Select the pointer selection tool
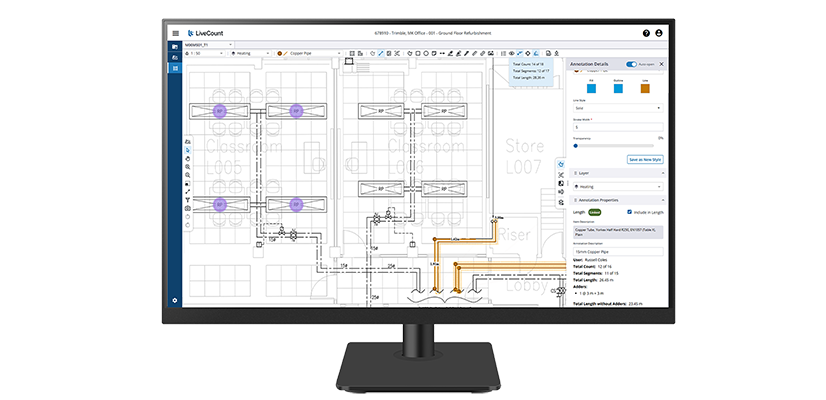 click(188, 150)
